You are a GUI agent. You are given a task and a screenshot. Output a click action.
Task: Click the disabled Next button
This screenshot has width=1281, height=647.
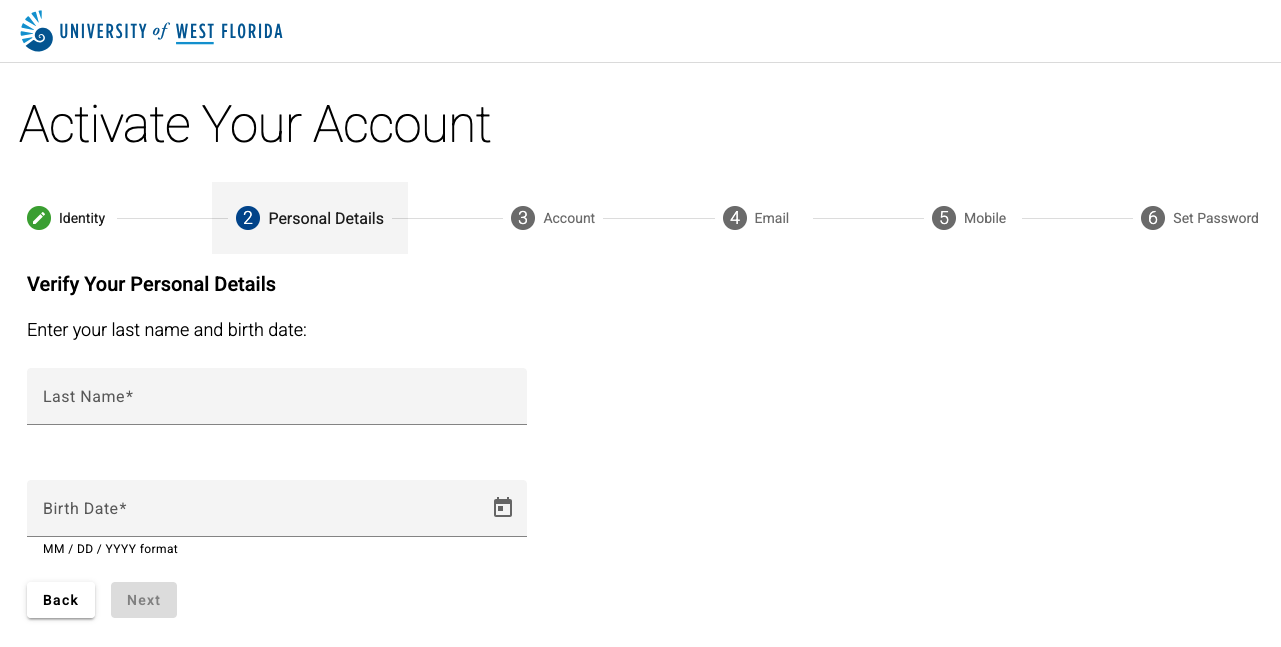144,600
